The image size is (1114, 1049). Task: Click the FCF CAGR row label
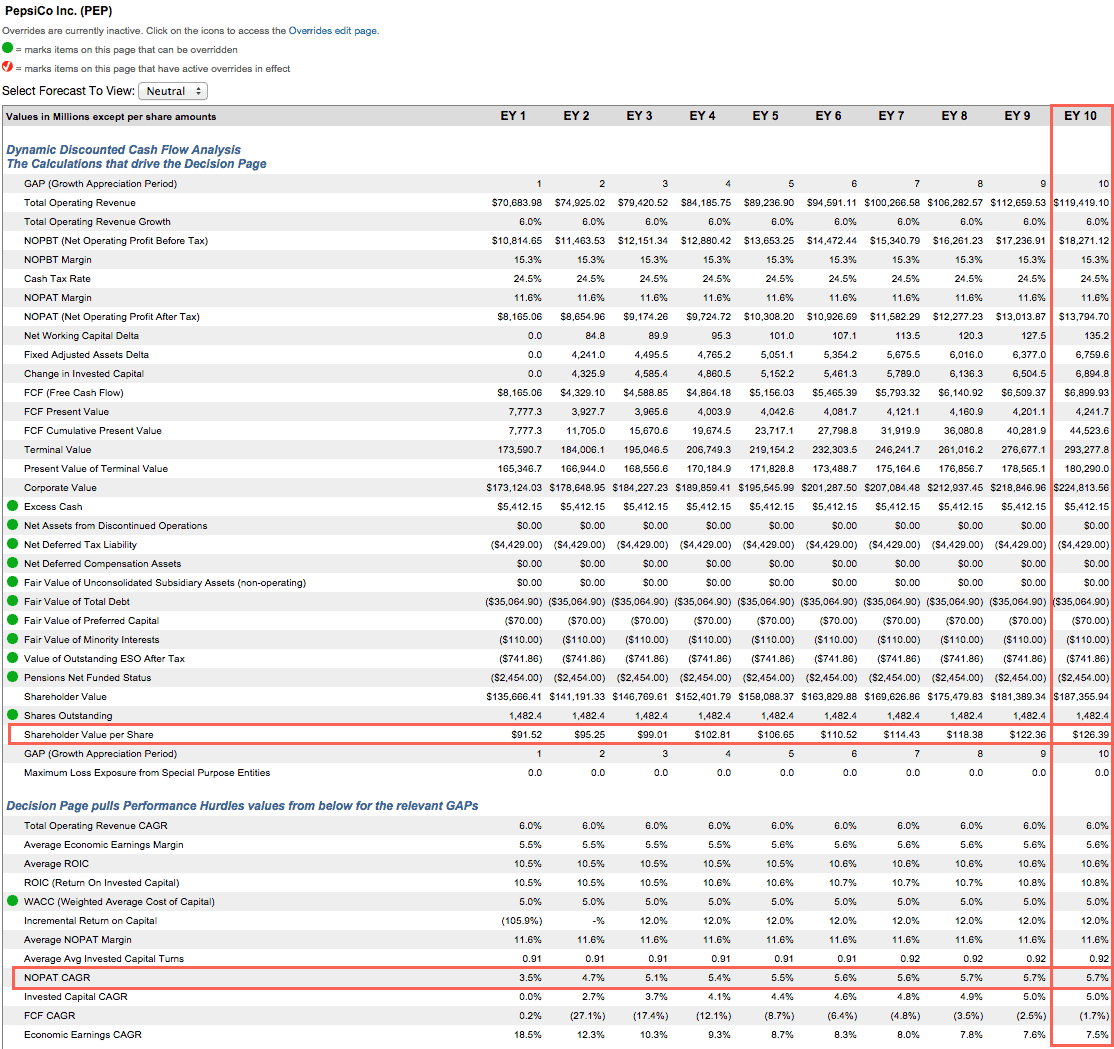tap(50, 1016)
